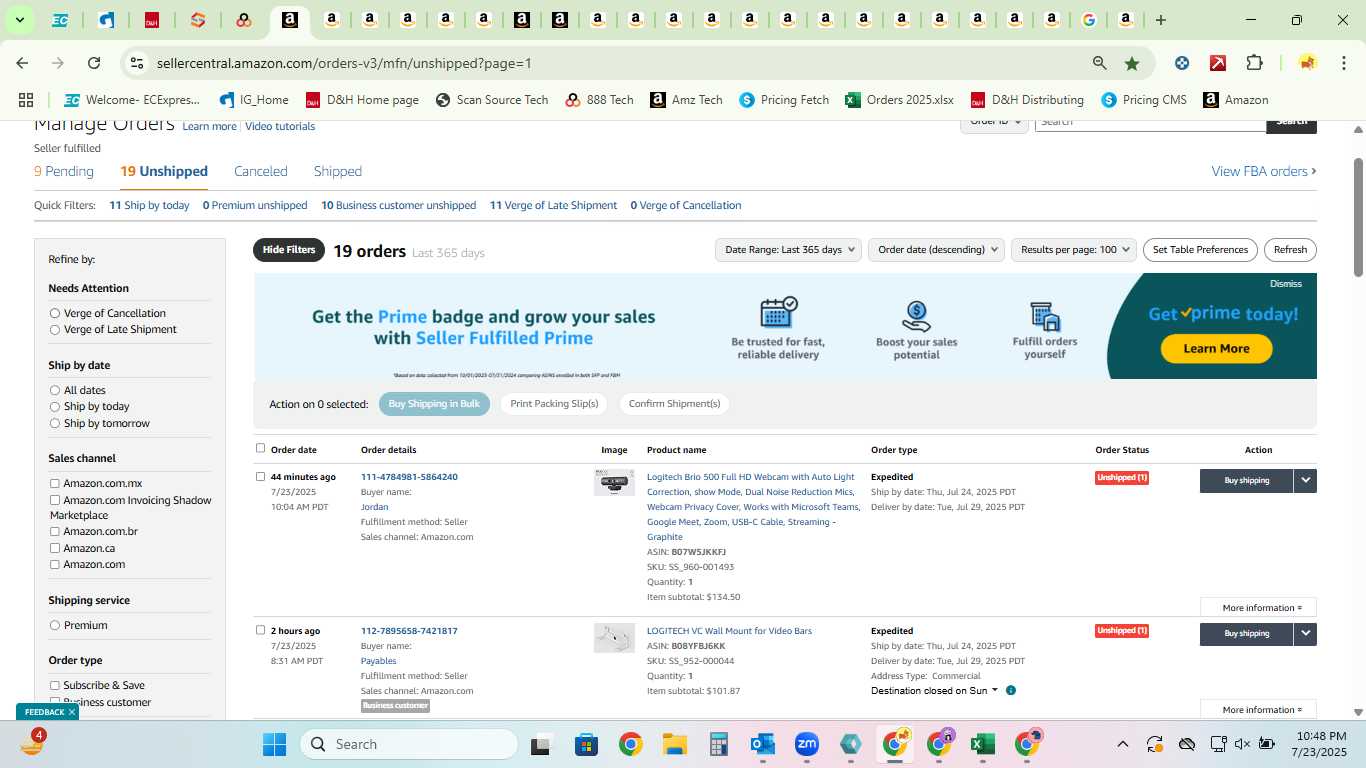Click info icon beside Destination closed on Sun
This screenshot has height=768, width=1366.
pos(1011,691)
